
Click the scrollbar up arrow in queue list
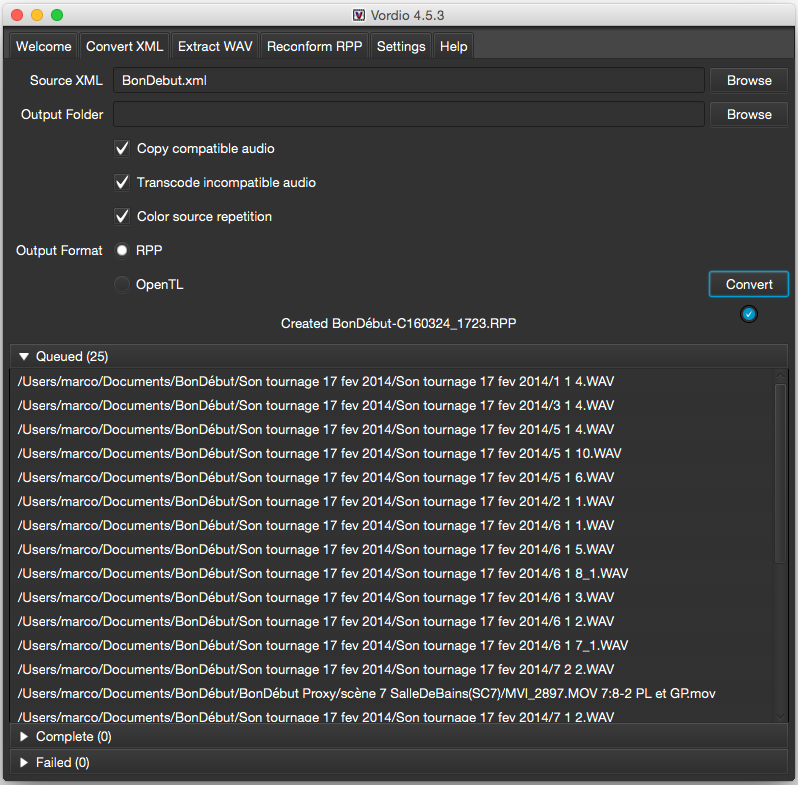point(780,376)
